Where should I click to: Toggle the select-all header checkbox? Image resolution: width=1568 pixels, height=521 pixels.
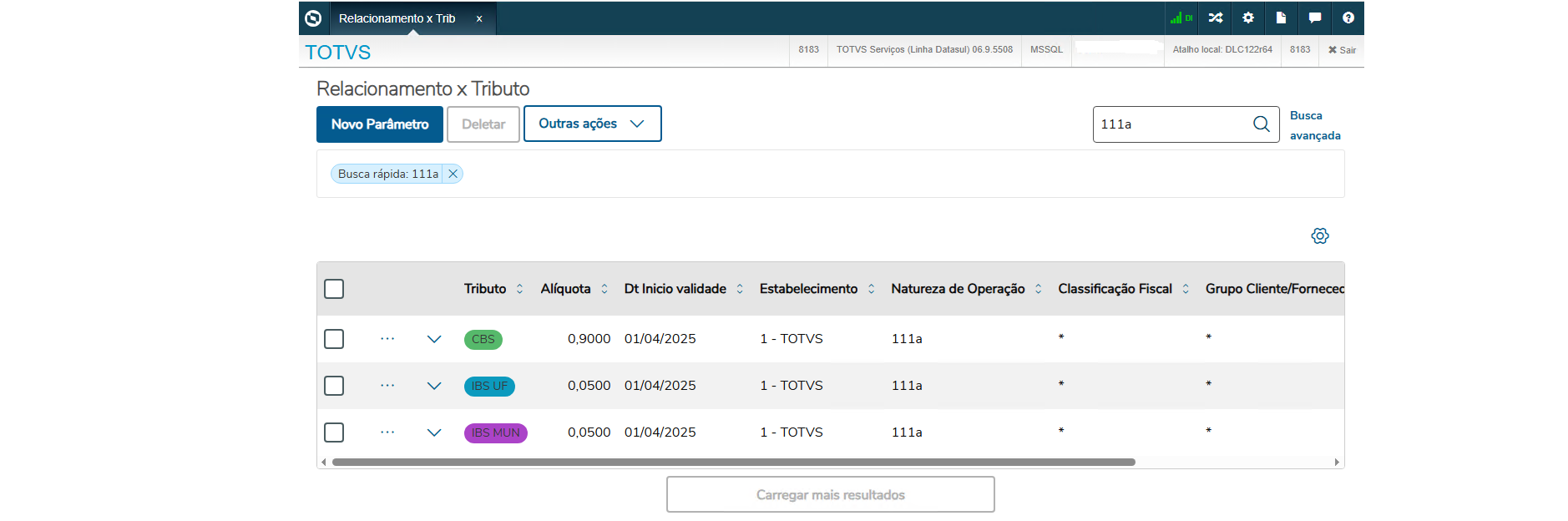pyautogui.click(x=334, y=289)
